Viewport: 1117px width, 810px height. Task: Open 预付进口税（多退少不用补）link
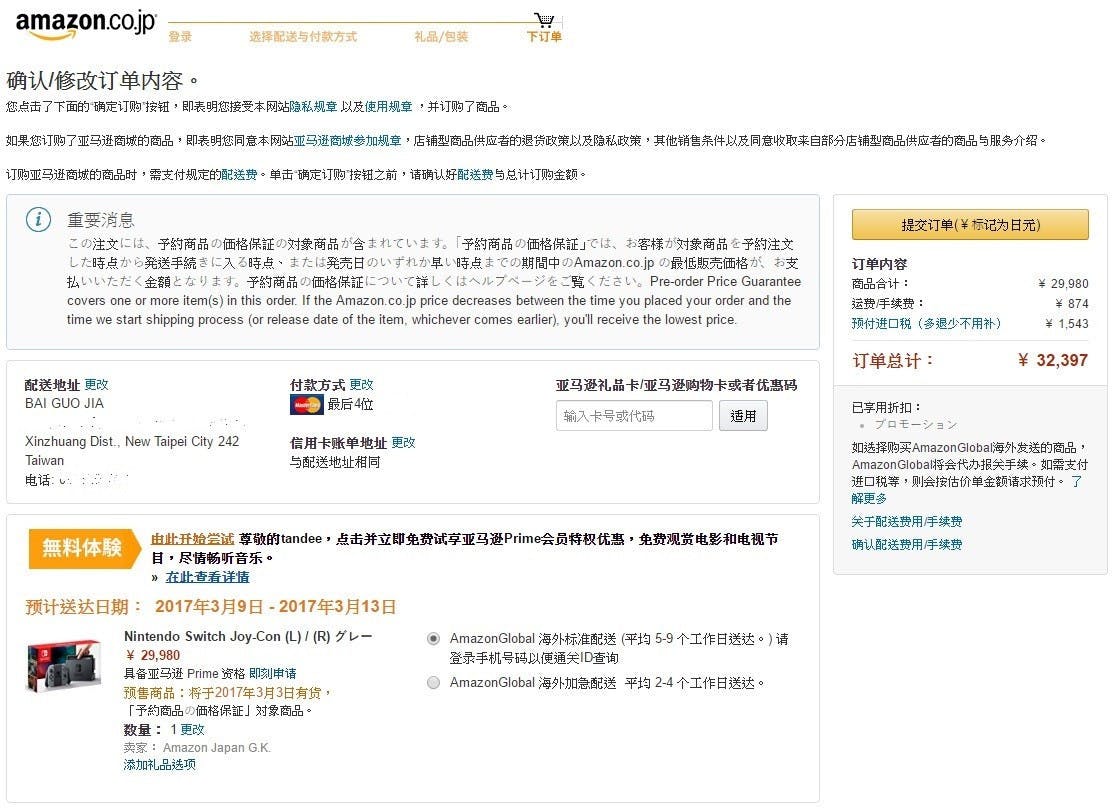pos(927,323)
